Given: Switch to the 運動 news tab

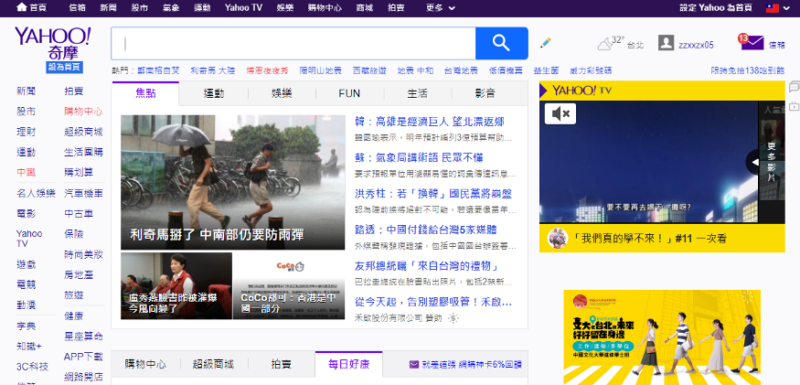Looking at the screenshot, I should point(214,93).
